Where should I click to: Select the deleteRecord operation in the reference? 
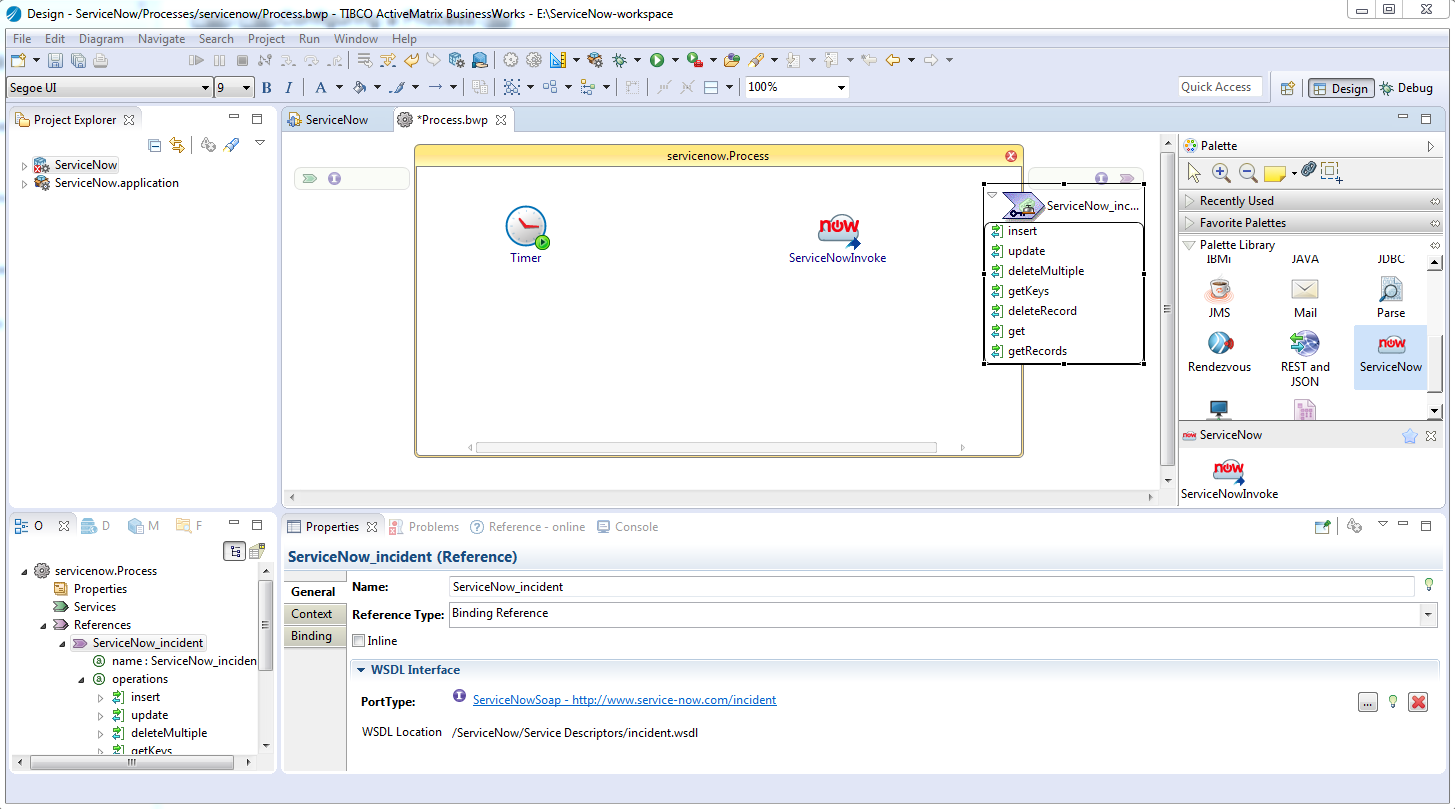point(1042,311)
